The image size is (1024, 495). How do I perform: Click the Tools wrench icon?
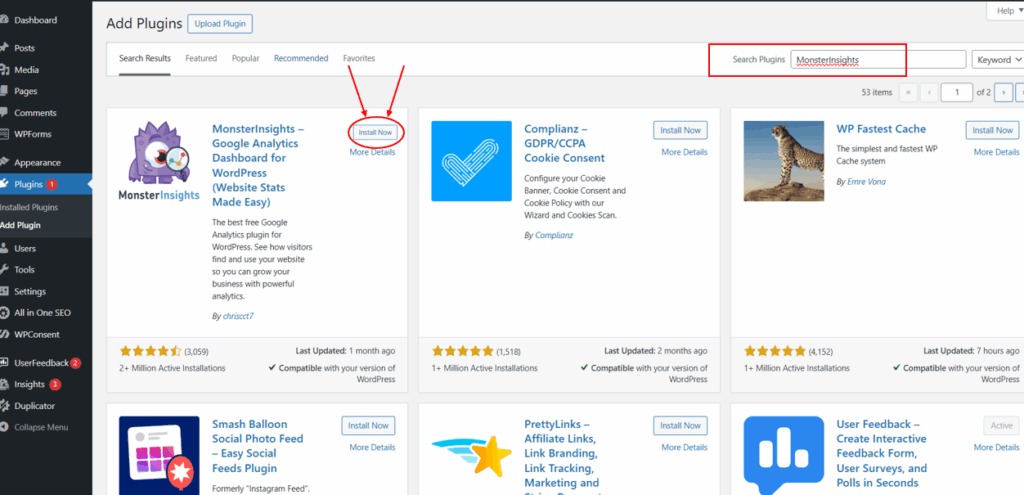[4, 270]
